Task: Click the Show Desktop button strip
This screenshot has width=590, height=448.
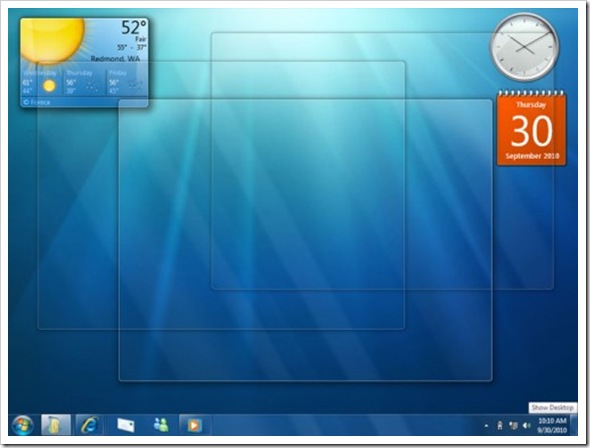Action: pos(574,425)
